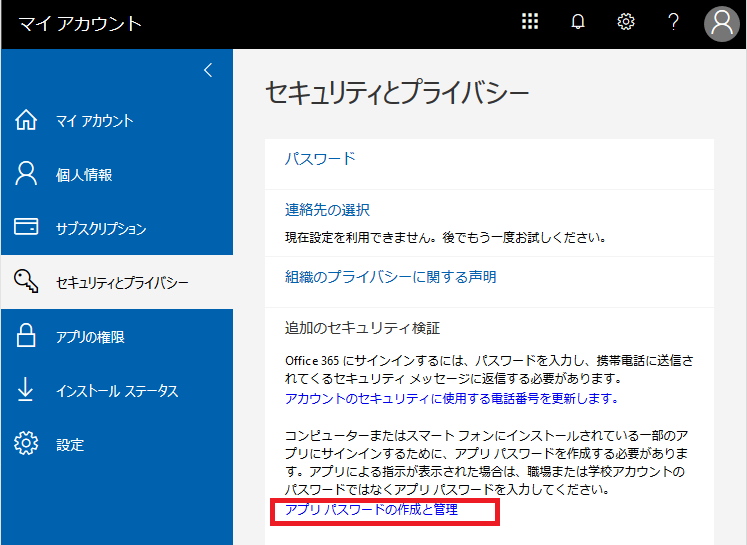
Task: Click the help question mark icon
Action: [674, 23]
